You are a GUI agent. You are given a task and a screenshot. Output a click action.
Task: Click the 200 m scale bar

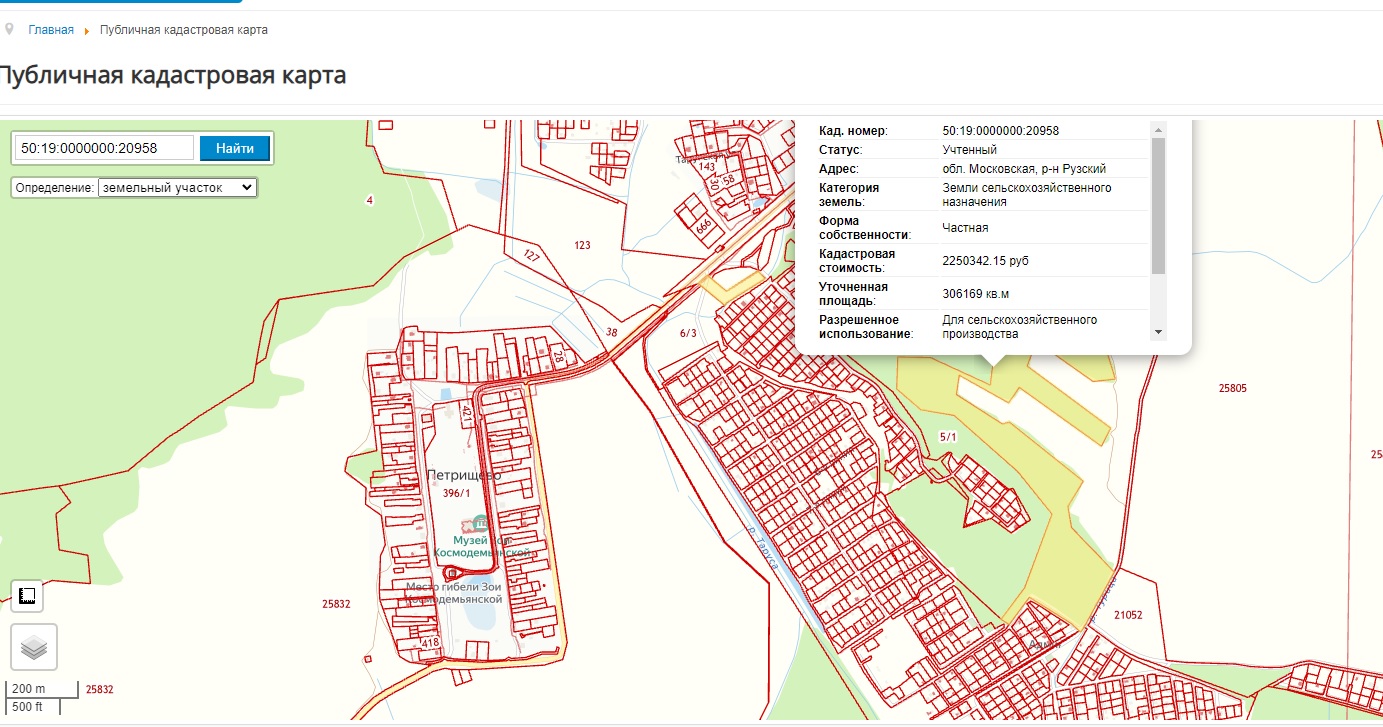42,689
